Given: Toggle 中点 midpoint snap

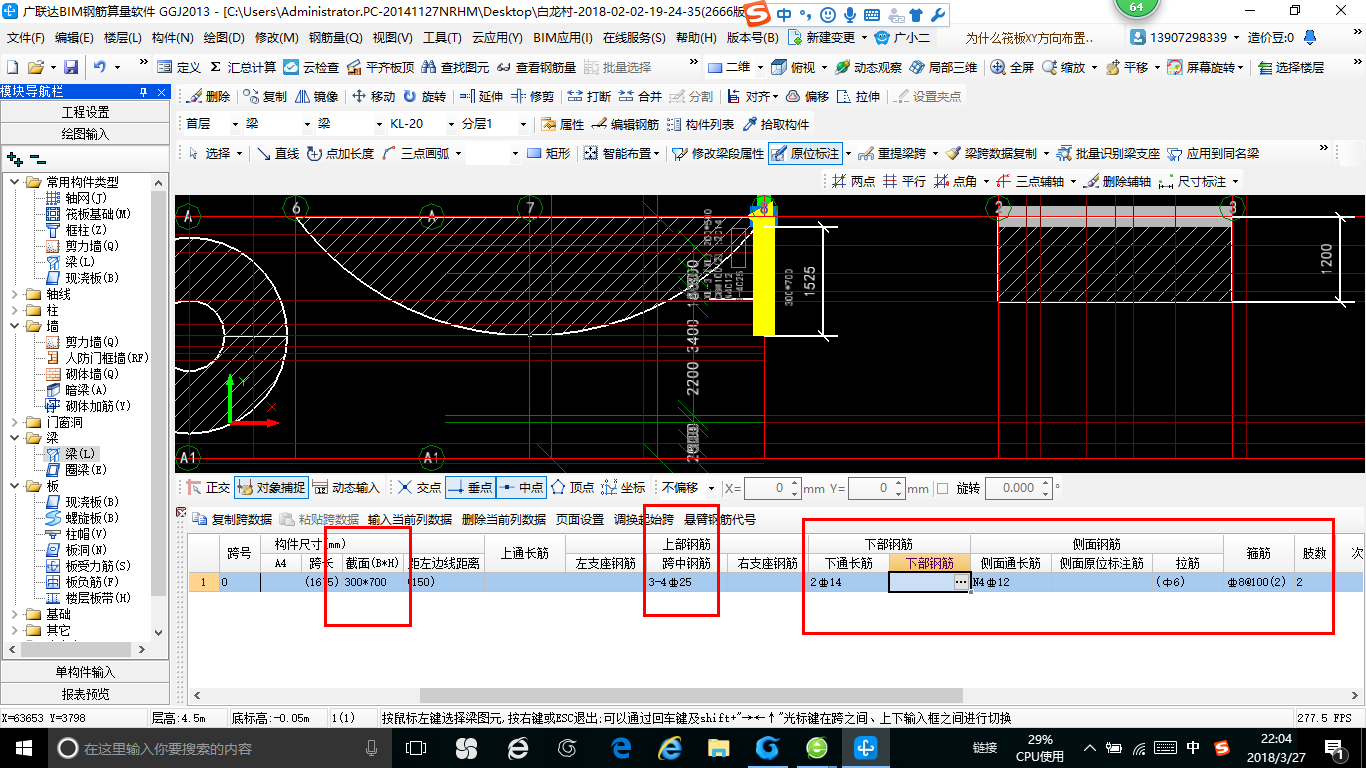Looking at the screenshot, I should [x=520, y=488].
